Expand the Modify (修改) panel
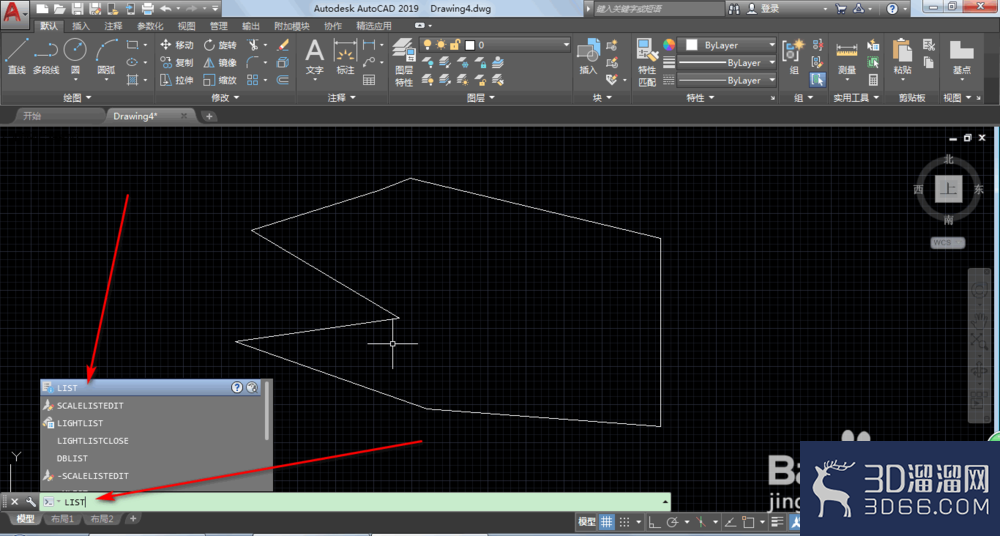This screenshot has width=1000, height=536. pos(224,98)
